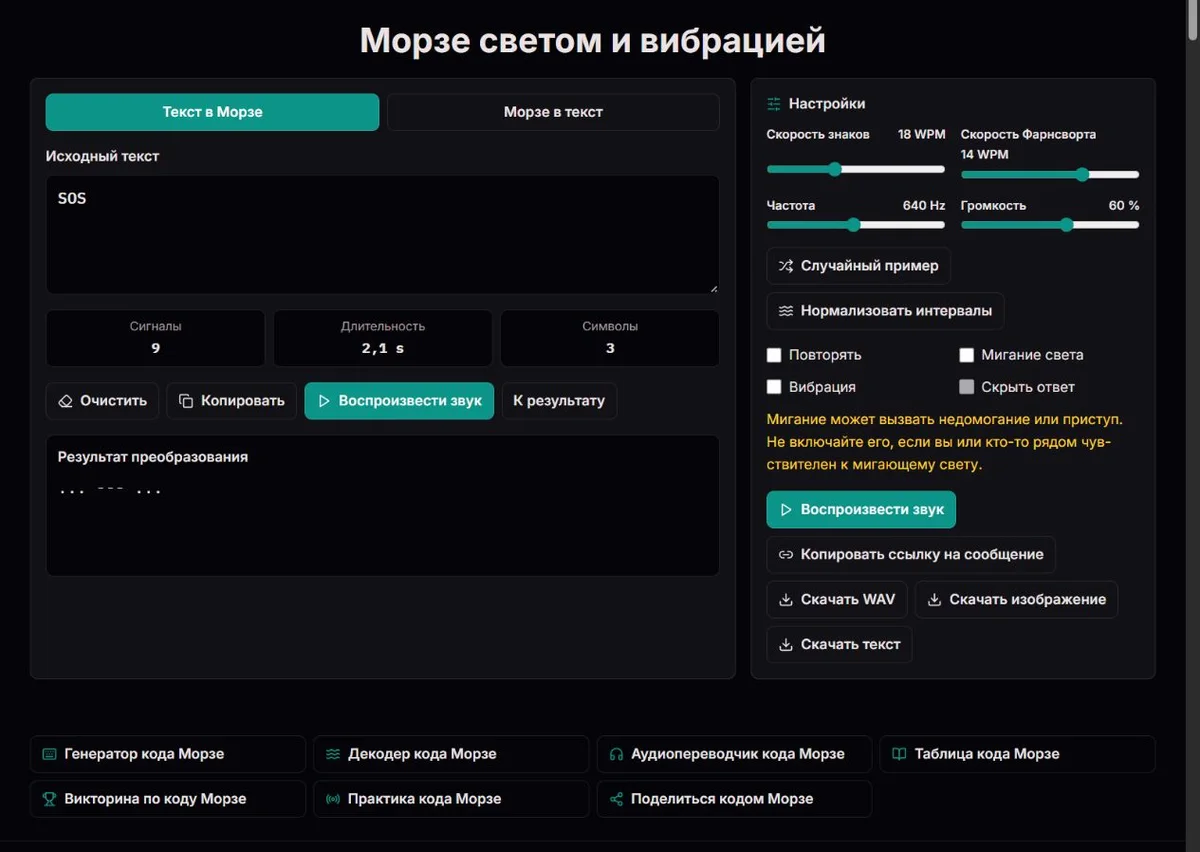Click the Морзе светом и вибрацией heading
1200x852 pixels.
click(x=593, y=41)
